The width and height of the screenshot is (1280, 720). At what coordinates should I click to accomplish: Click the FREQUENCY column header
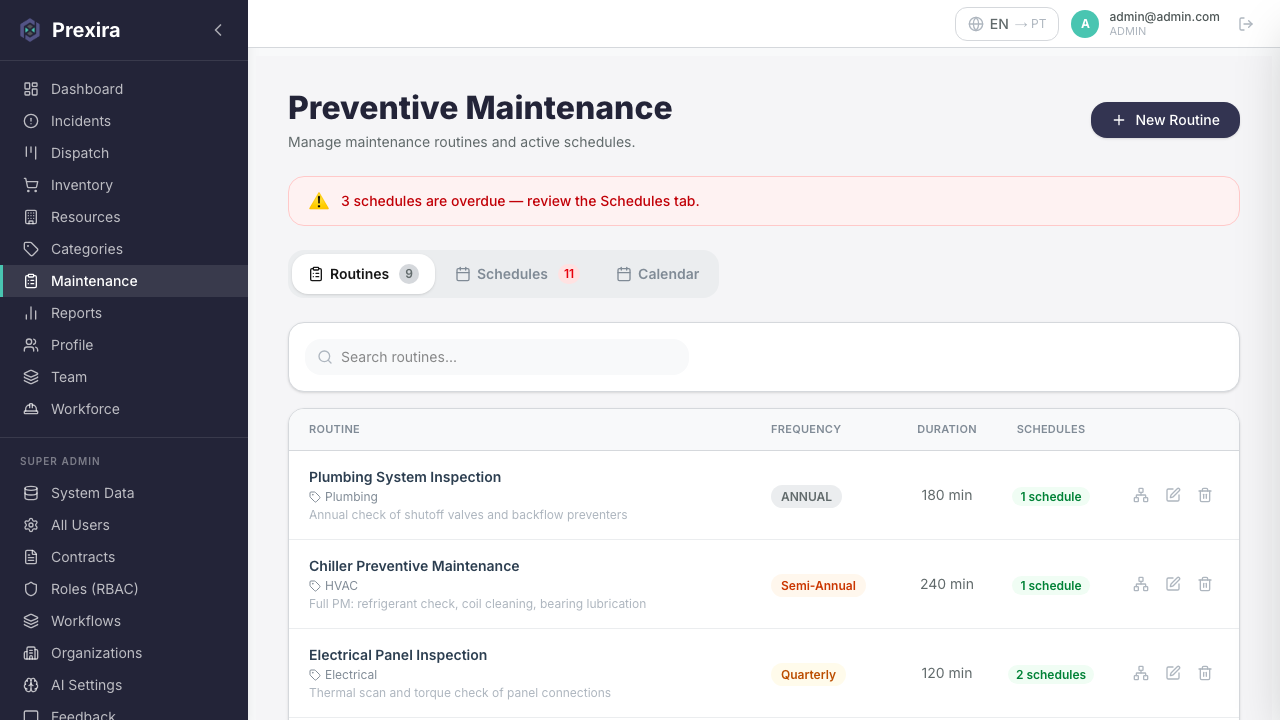click(806, 429)
